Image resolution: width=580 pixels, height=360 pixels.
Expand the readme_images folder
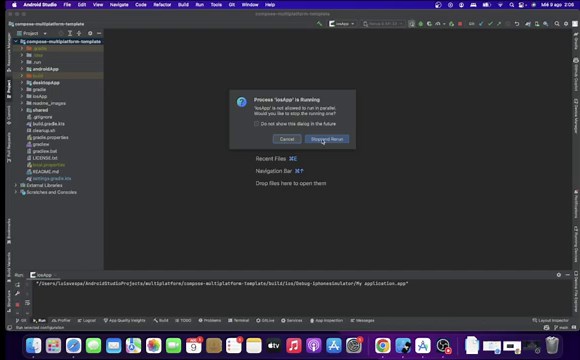(x=22, y=103)
